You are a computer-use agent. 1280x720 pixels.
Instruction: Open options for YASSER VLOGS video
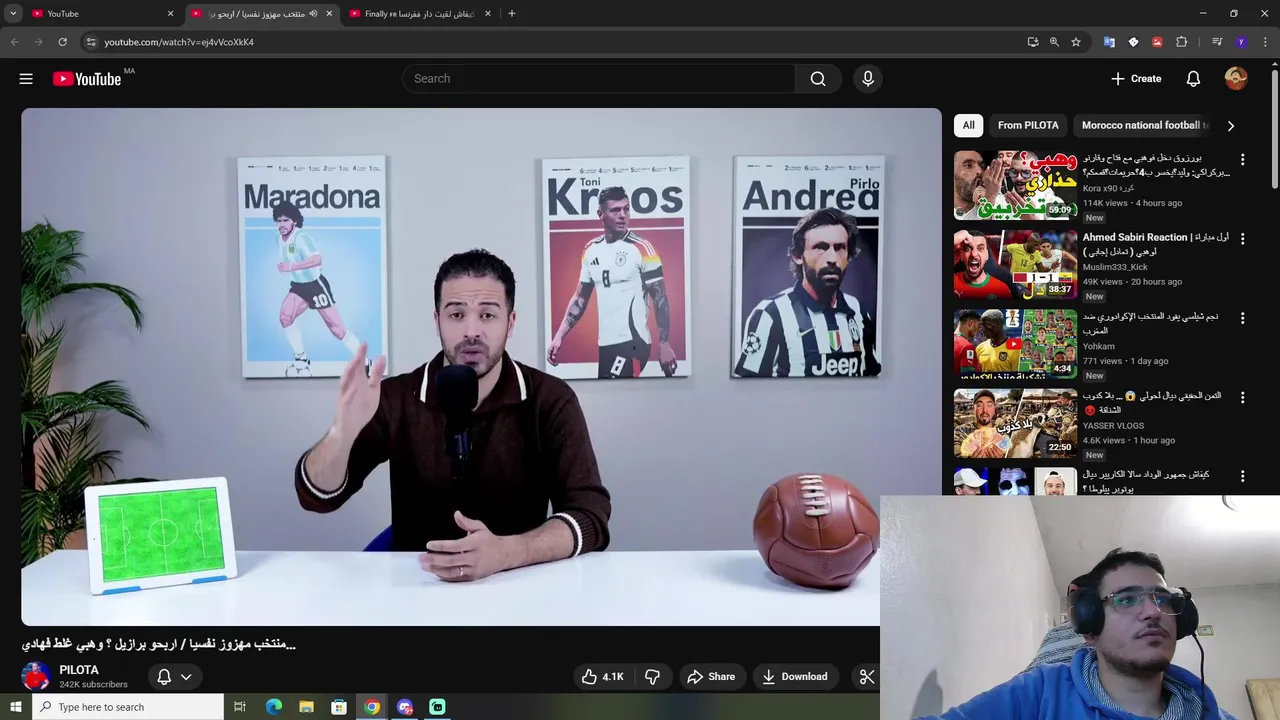pos(1242,397)
